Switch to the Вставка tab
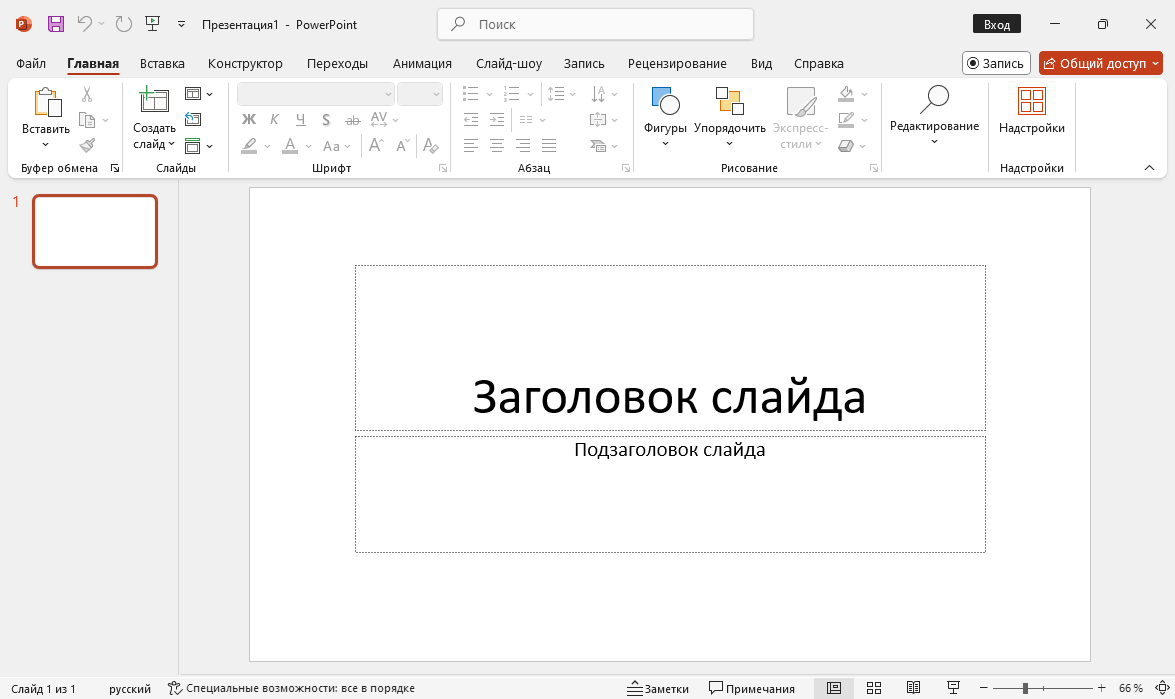Image resolution: width=1175 pixels, height=699 pixels. point(162,64)
